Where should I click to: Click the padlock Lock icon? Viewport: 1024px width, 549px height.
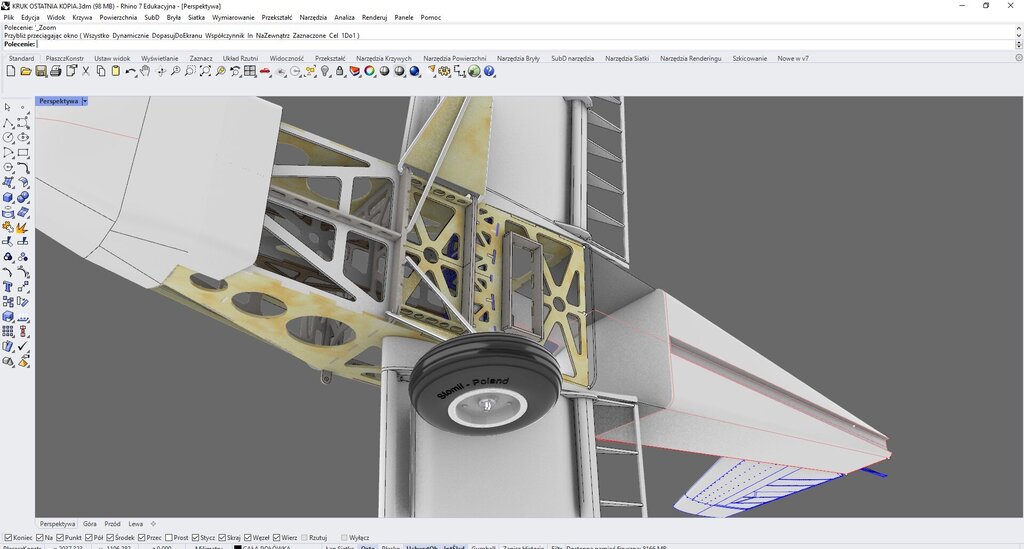pyautogui.click(x=340, y=71)
